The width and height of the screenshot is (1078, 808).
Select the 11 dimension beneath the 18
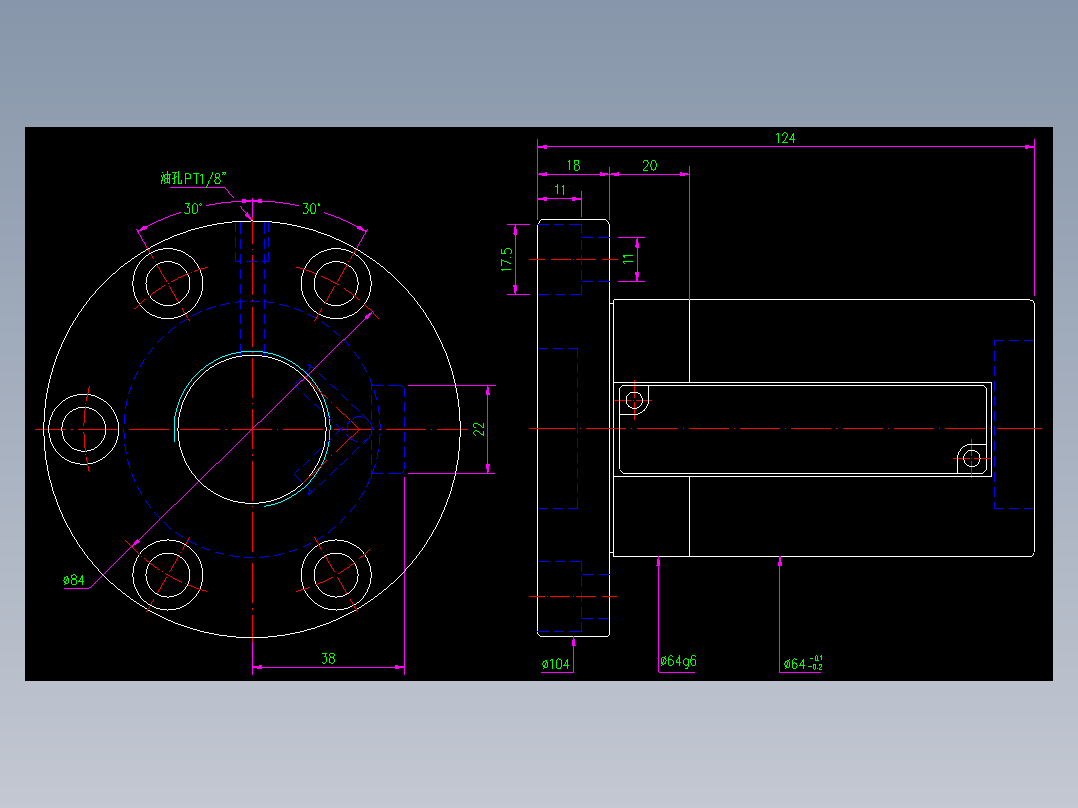click(560, 190)
